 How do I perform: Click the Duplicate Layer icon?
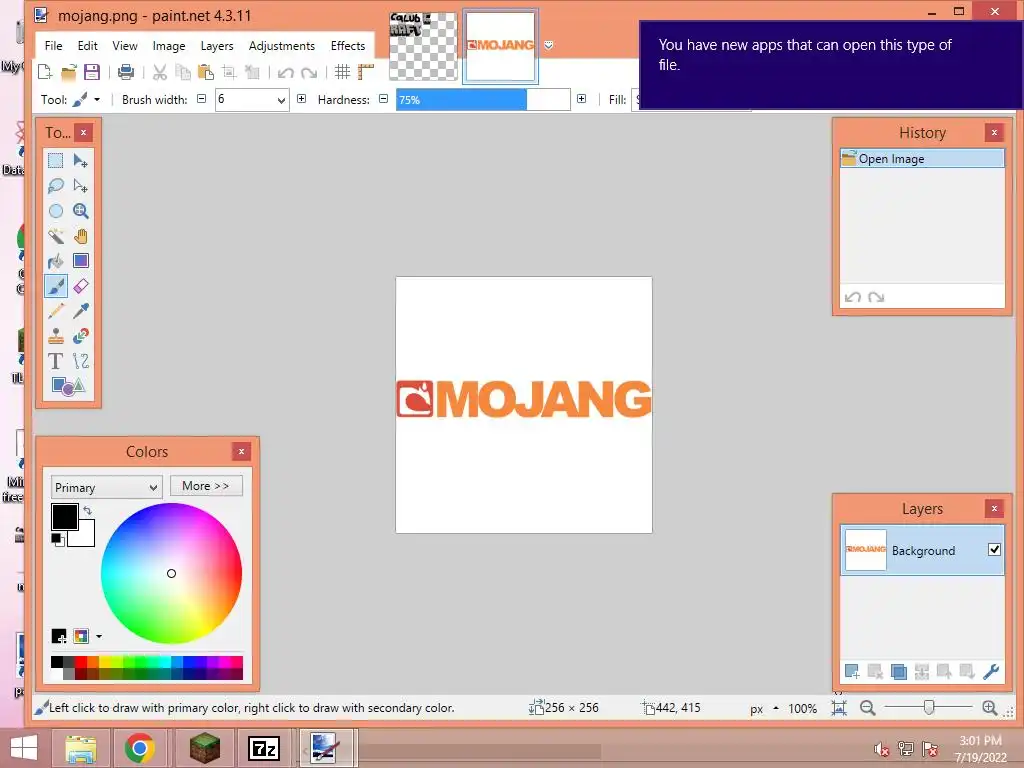tap(899, 671)
